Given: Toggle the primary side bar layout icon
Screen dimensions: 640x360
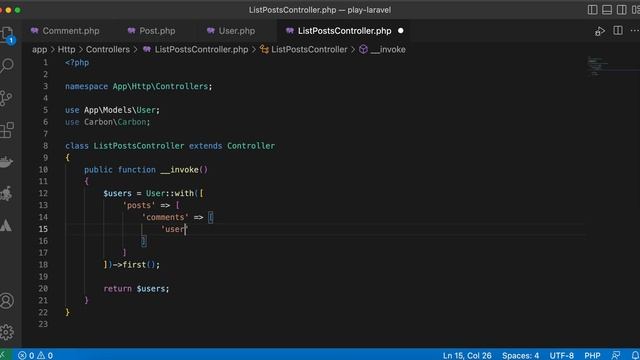Looking at the screenshot, I should click(592, 10).
